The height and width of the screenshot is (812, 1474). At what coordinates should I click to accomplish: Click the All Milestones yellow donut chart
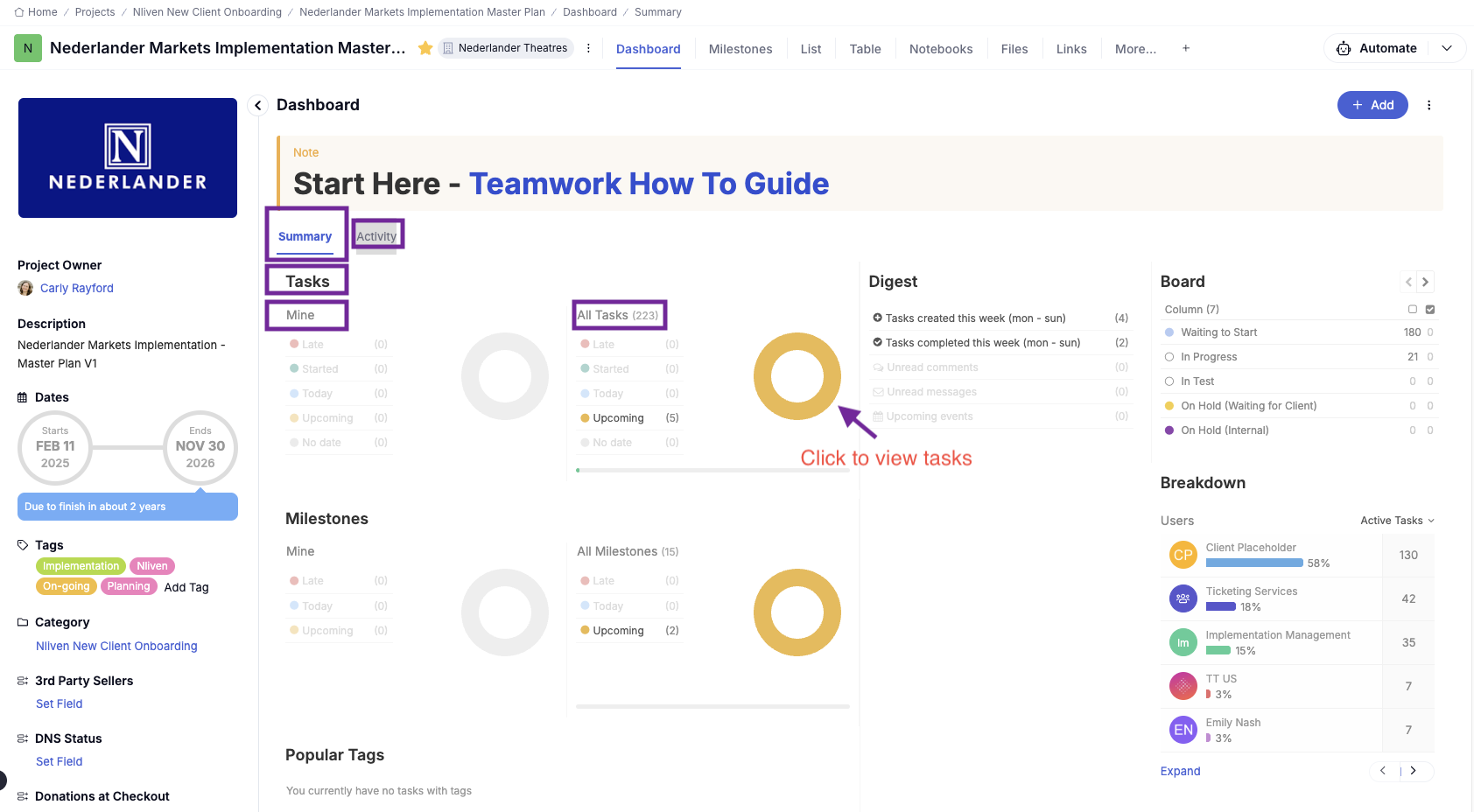pyautogui.click(x=797, y=612)
